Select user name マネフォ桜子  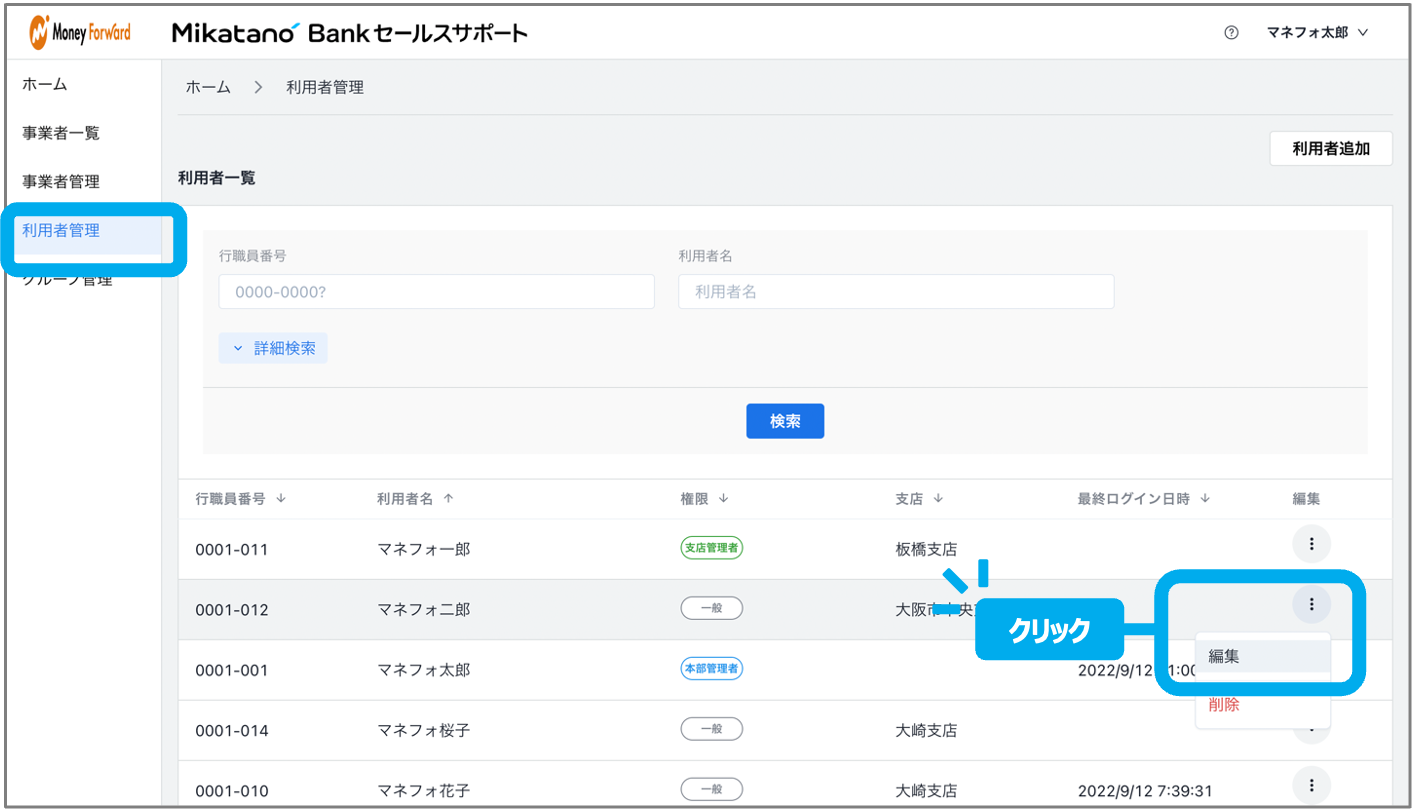pos(424,731)
